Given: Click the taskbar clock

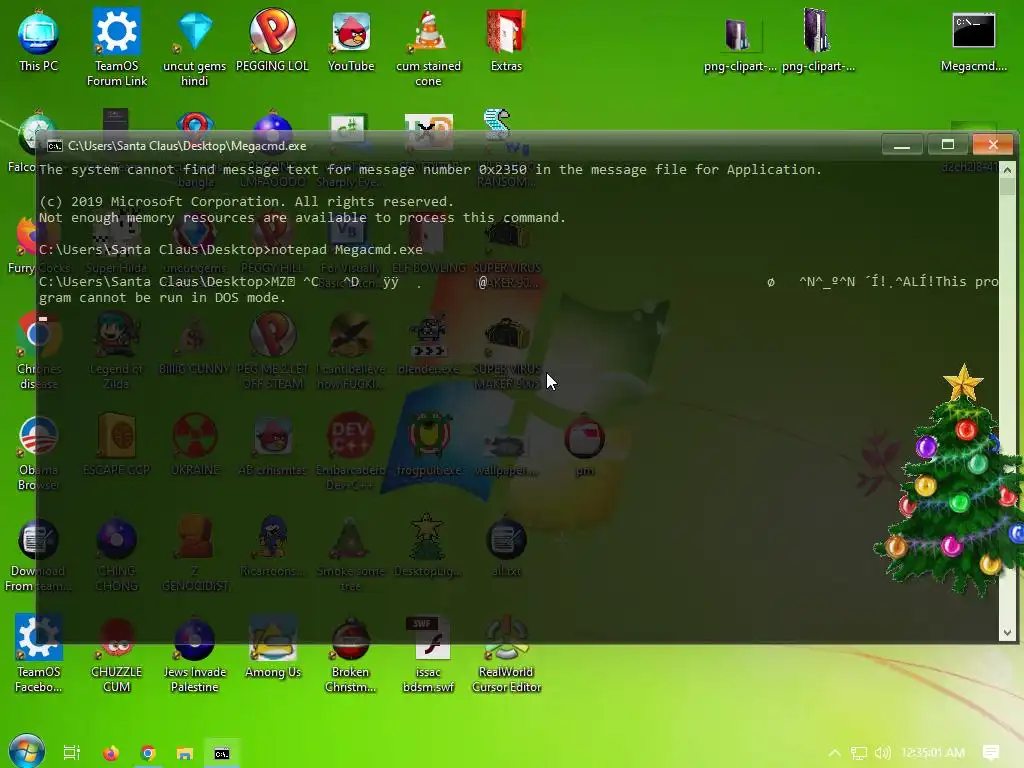Looking at the screenshot, I should [933, 753].
